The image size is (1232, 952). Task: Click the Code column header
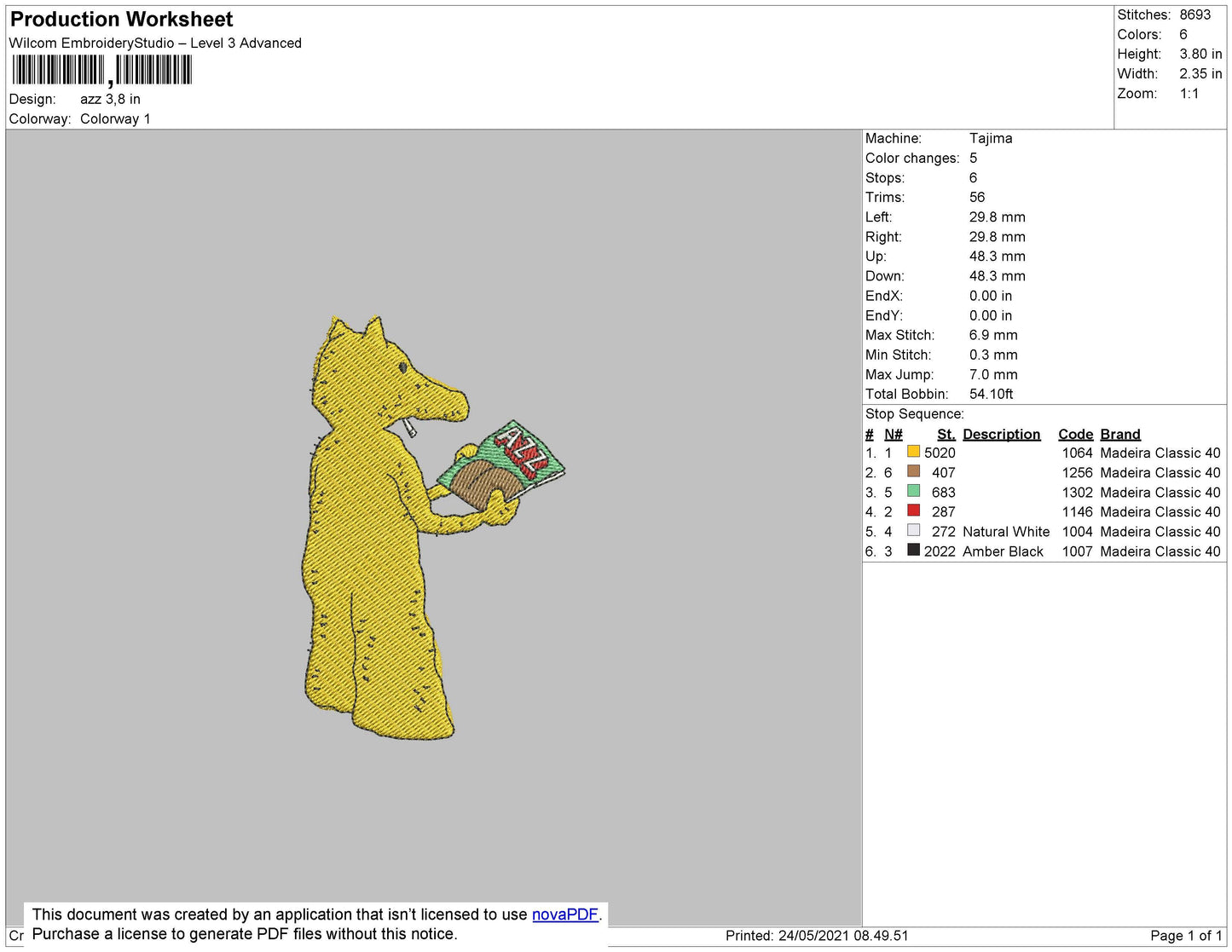[1075, 434]
